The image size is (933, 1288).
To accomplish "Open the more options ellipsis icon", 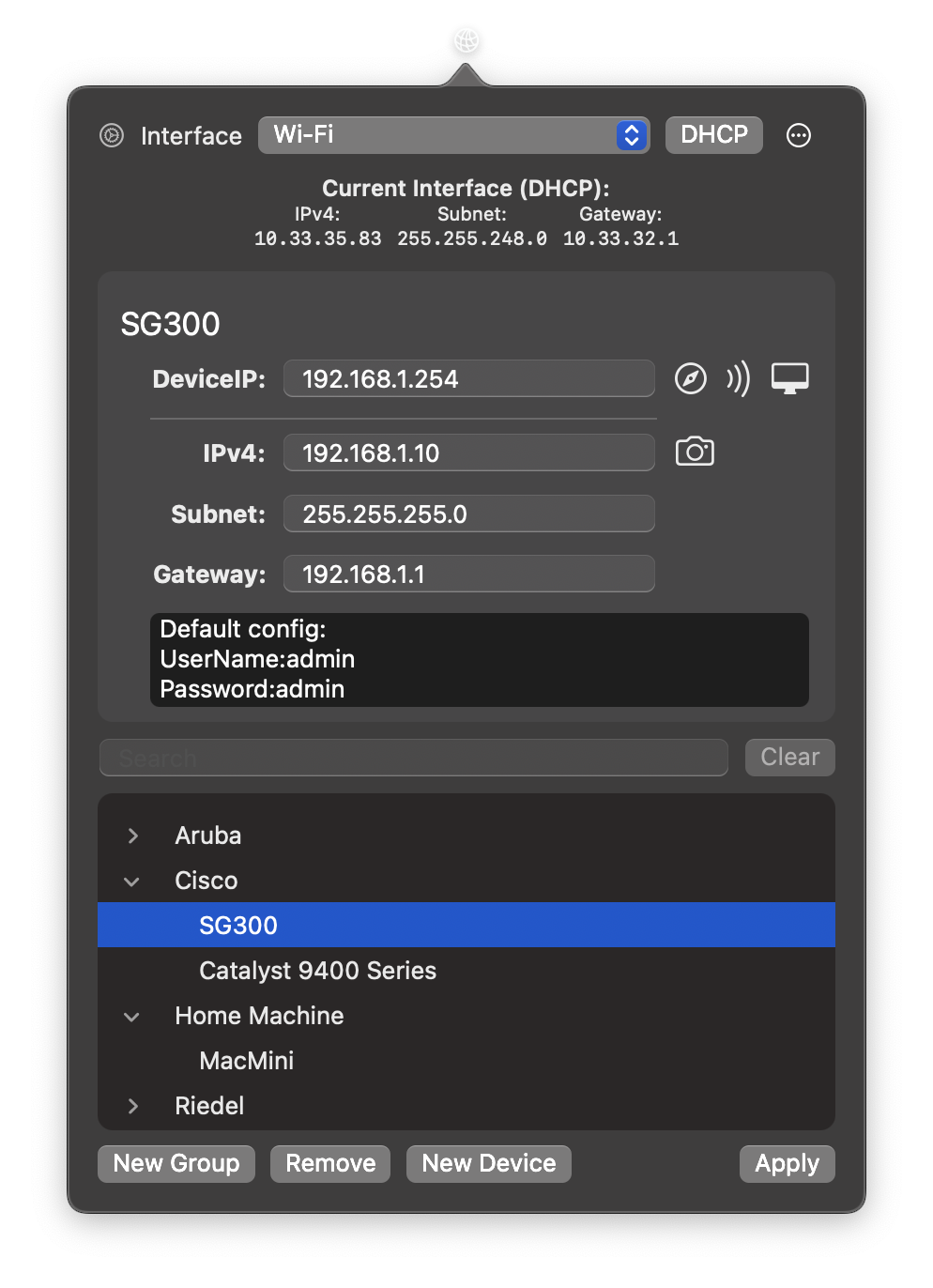I will pos(799,135).
